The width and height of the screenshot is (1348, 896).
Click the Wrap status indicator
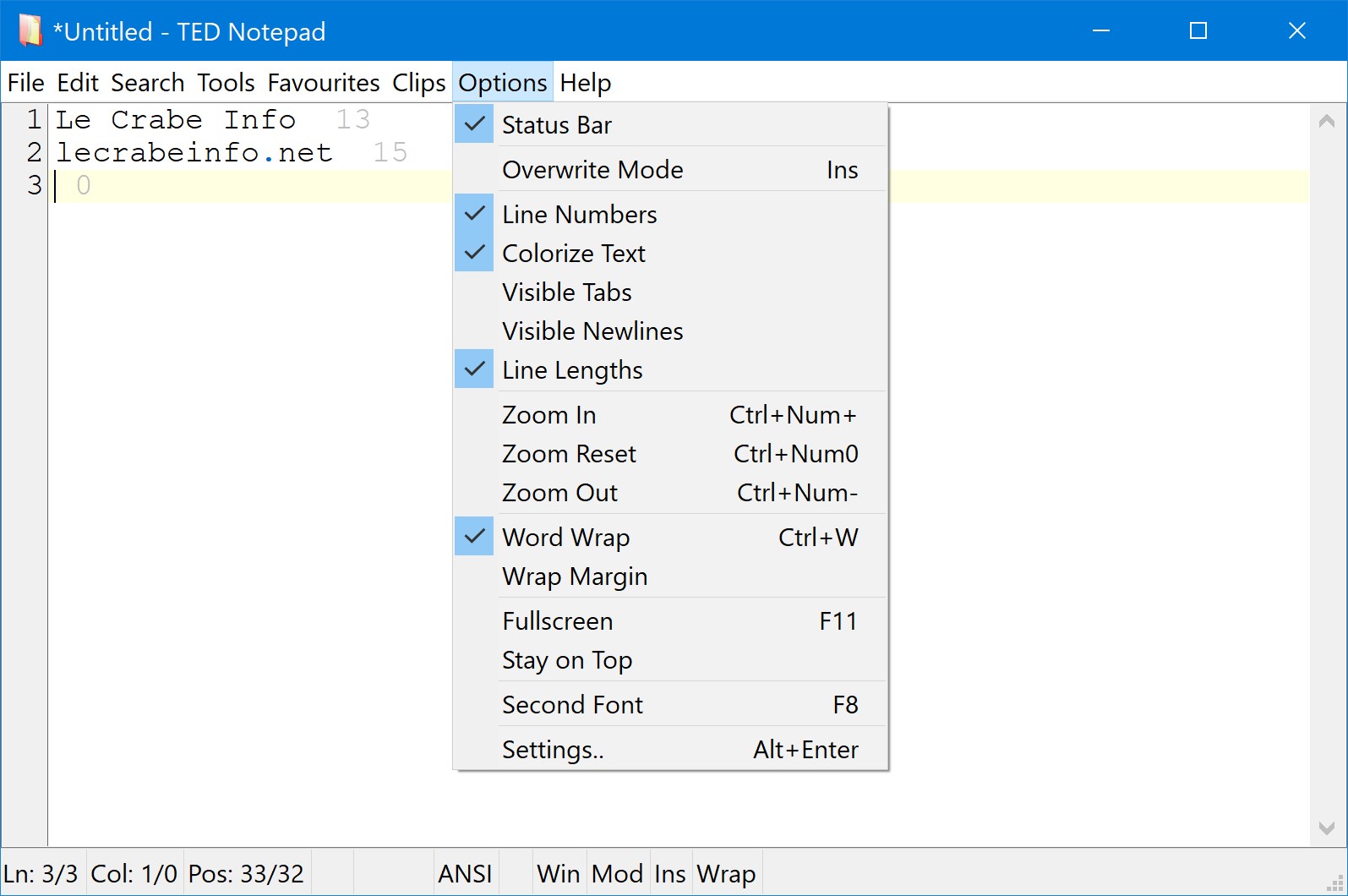pos(727,874)
